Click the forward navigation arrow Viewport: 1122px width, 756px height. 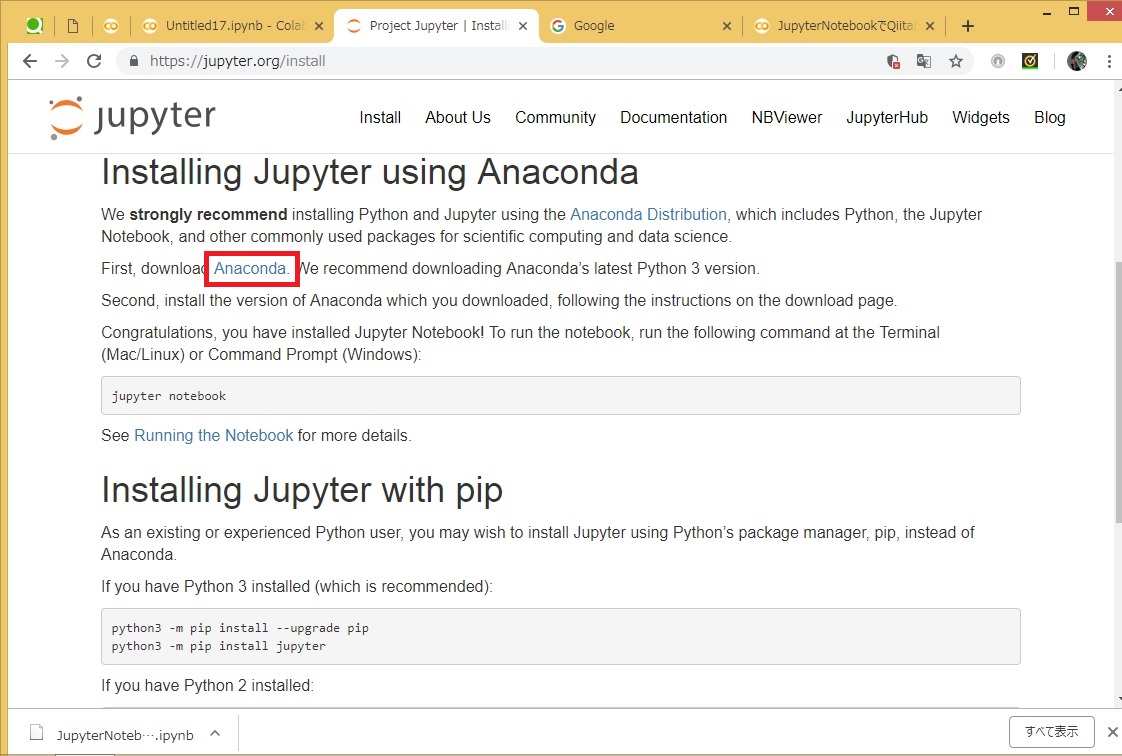(61, 61)
